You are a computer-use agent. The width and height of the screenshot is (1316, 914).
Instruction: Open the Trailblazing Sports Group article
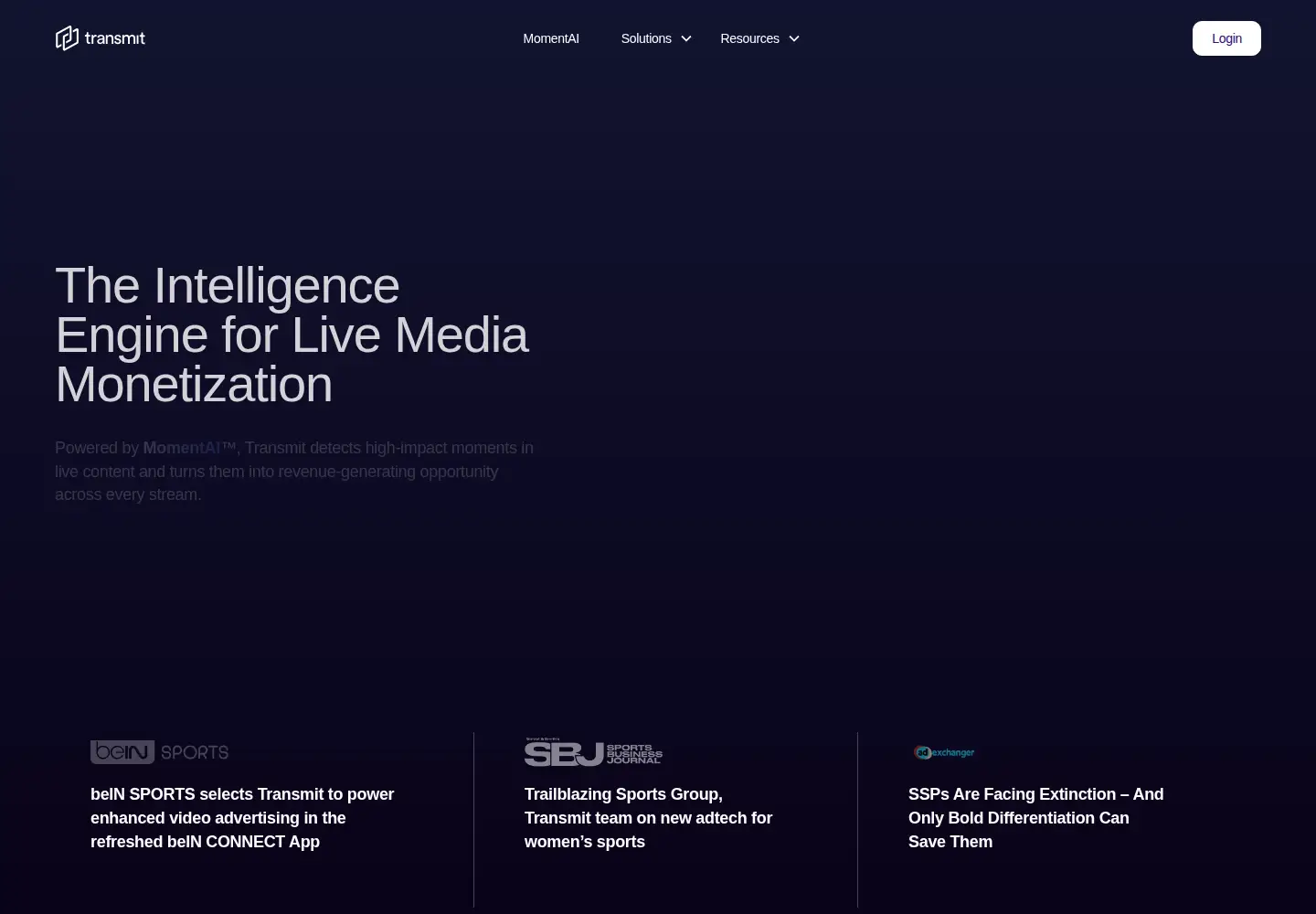point(648,818)
